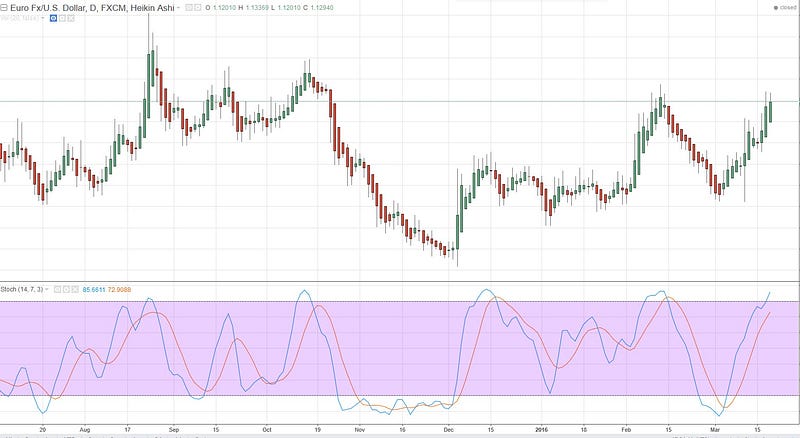Toggle blue eye visibility icon of overlay indicator
Screen dimensions: 800x438
click(53, 18)
